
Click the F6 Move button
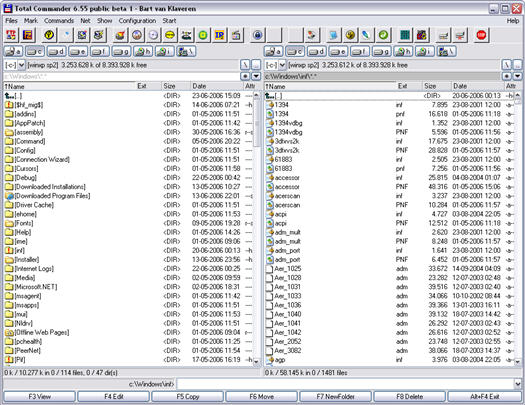[x=261, y=397]
